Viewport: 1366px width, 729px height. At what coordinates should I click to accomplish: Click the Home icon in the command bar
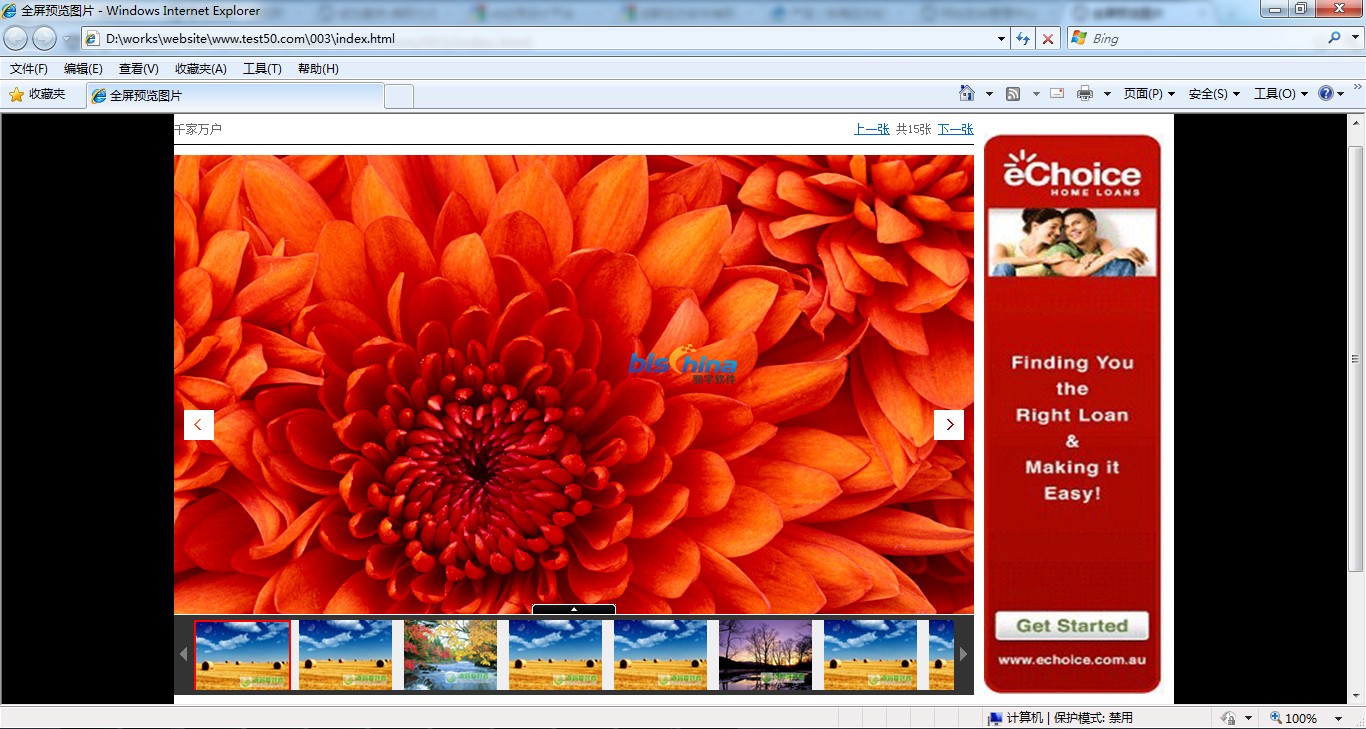pyautogui.click(x=967, y=93)
